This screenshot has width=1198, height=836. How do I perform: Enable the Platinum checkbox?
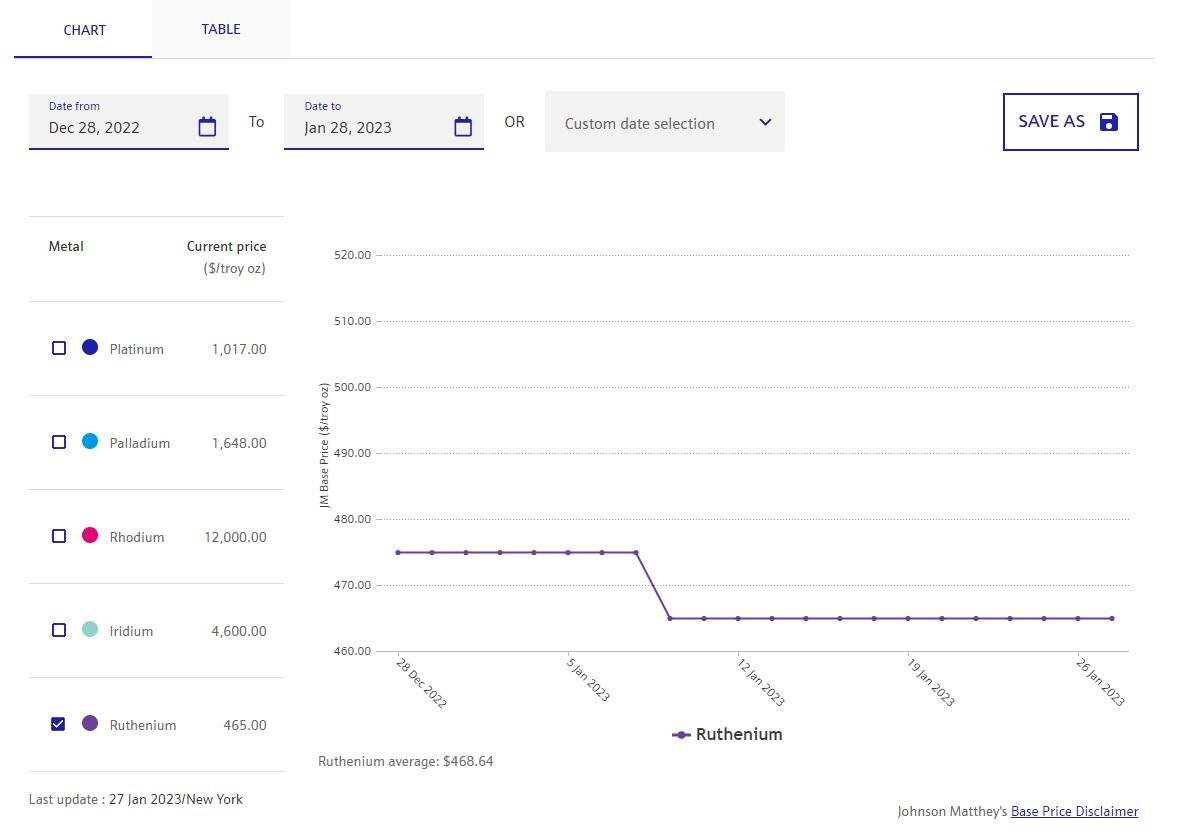(x=59, y=348)
